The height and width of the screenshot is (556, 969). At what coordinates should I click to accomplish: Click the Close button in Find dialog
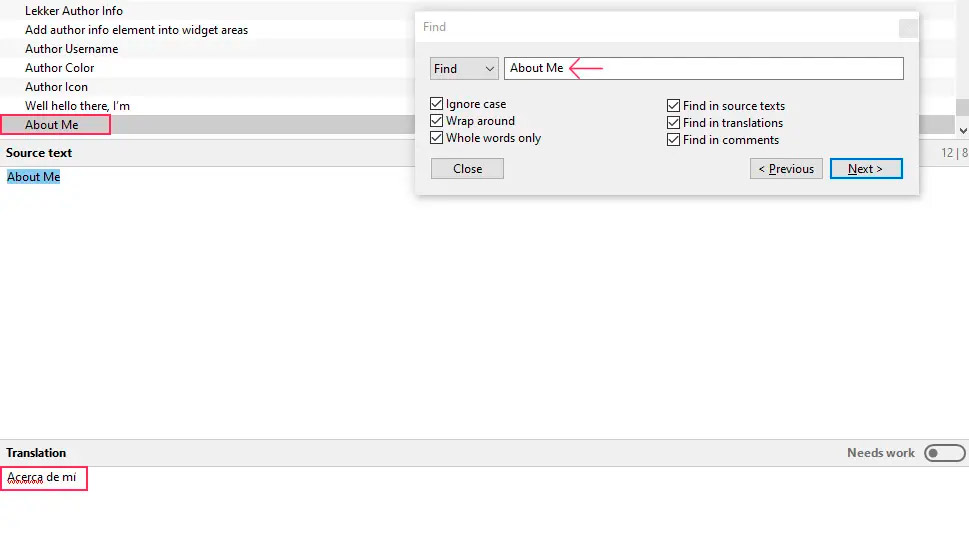click(467, 169)
